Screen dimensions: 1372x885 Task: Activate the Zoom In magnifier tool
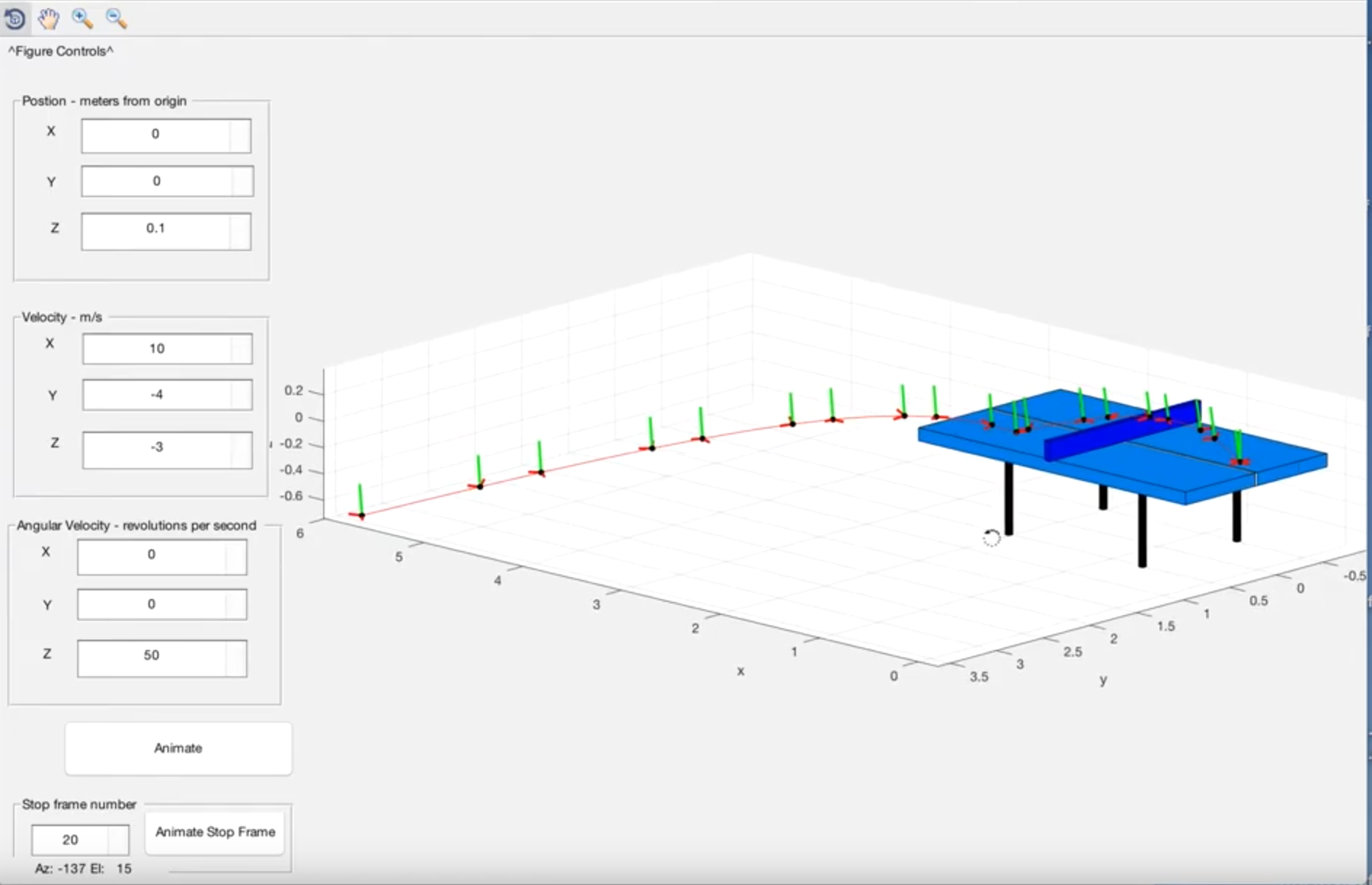(82, 20)
